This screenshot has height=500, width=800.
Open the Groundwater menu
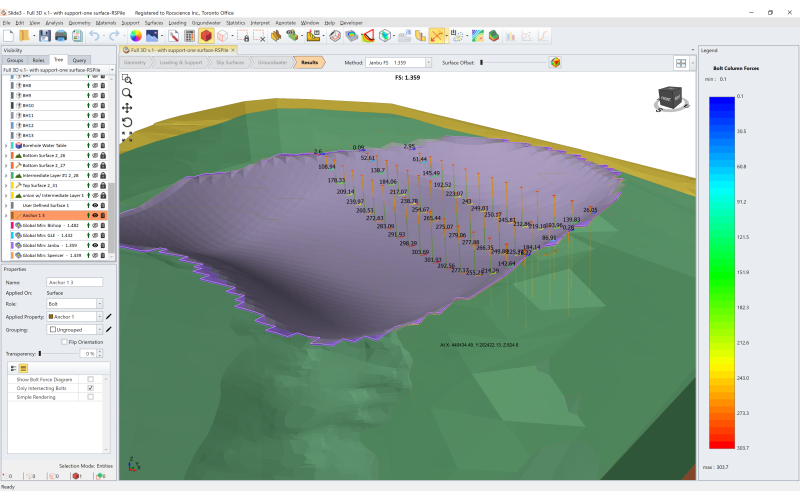point(205,22)
